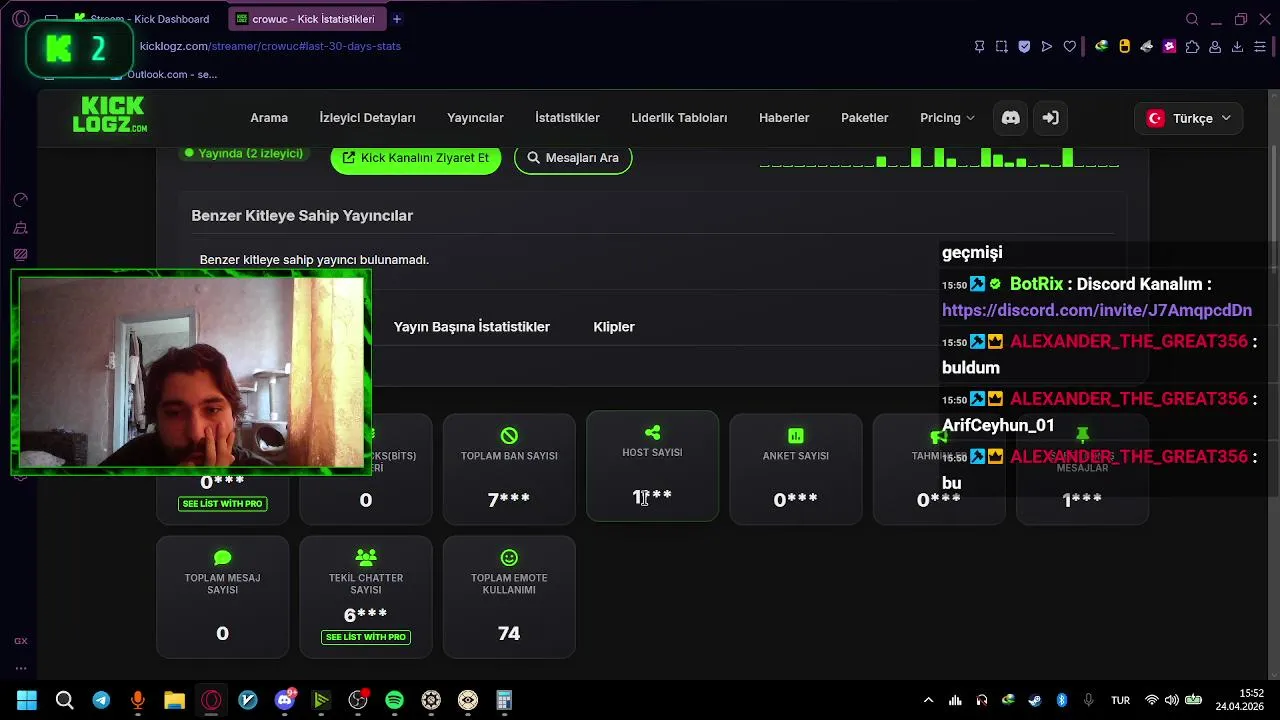Viewport: 1280px width, 720px height.
Task: Open Opera sidebar GX corner icon
Action: [21, 641]
